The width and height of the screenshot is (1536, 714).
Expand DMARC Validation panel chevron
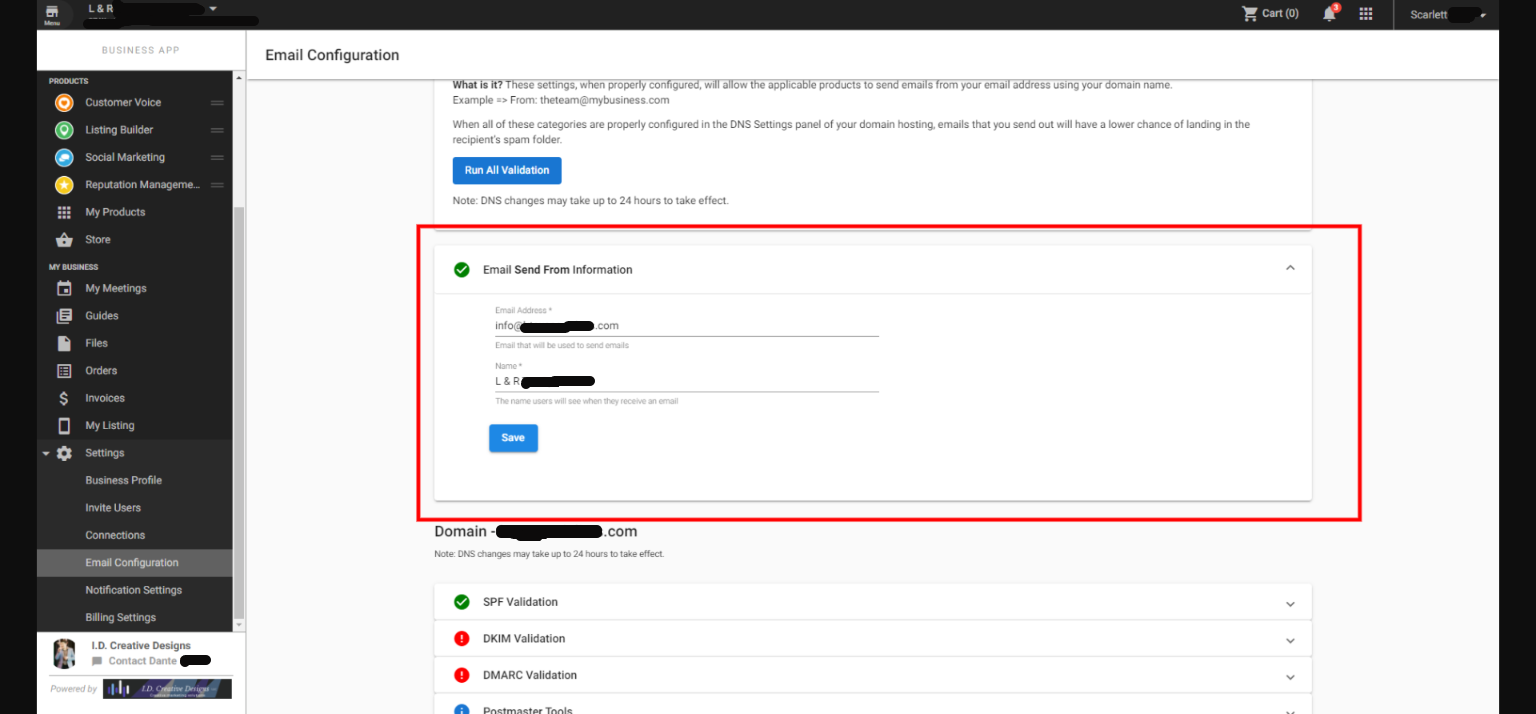[1290, 677]
